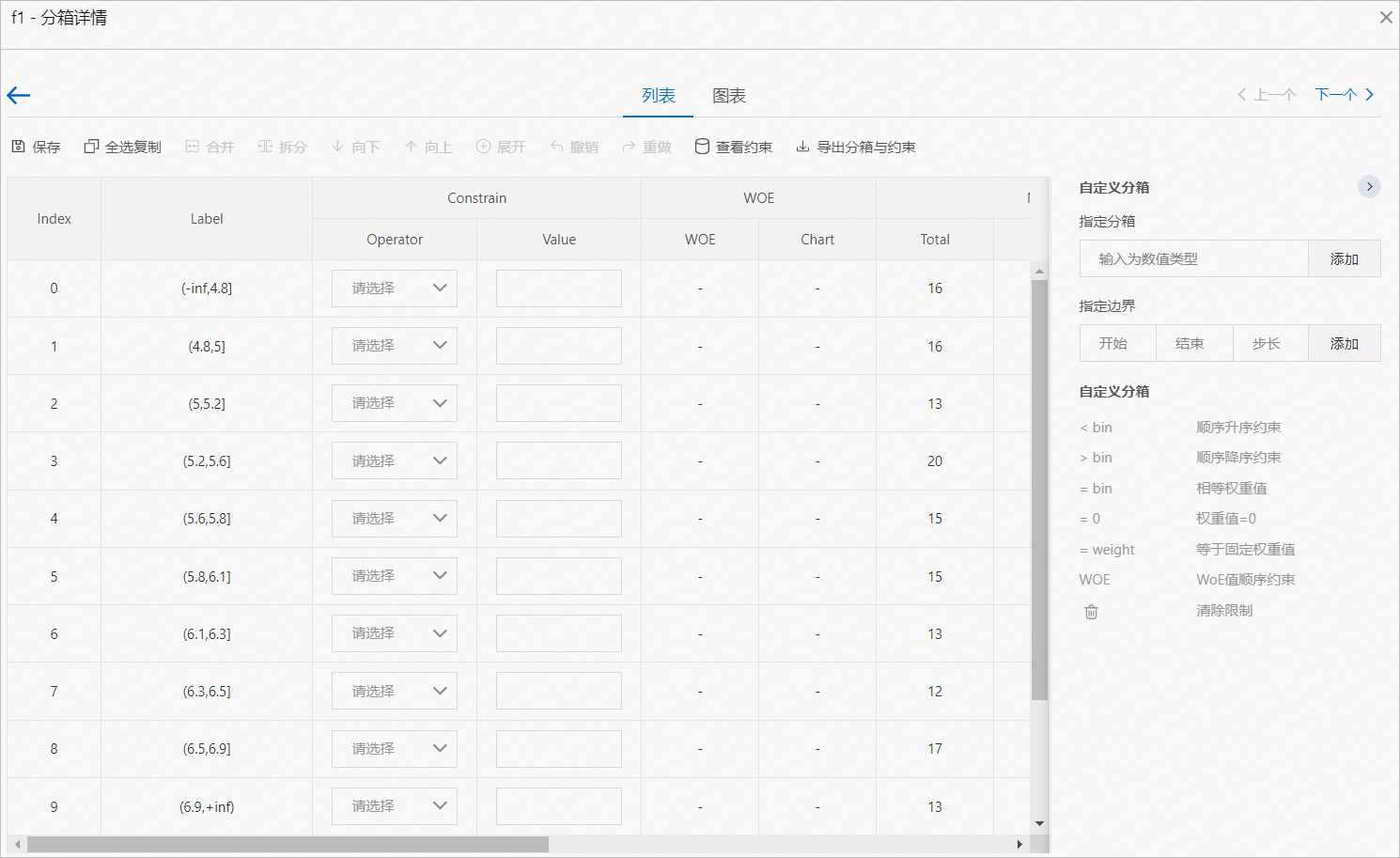Click the 向下 move down button
This screenshot has height=858, width=1400.
pos(355,147)
